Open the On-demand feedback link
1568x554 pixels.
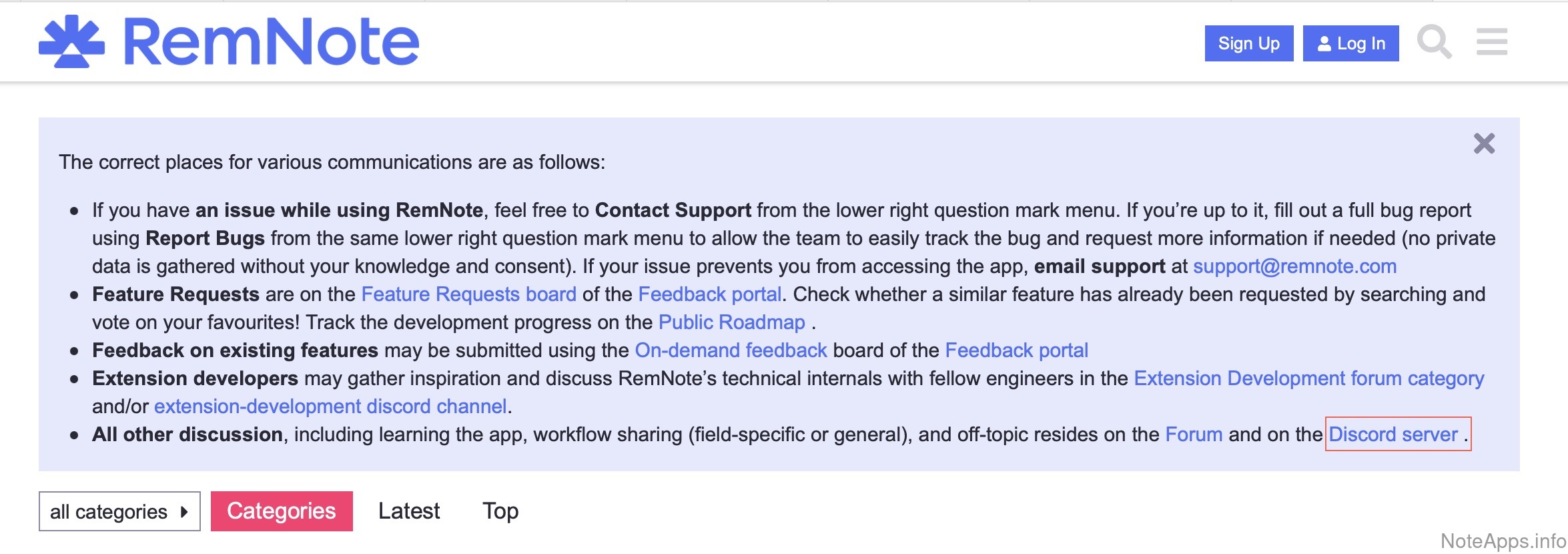point(731,350)
